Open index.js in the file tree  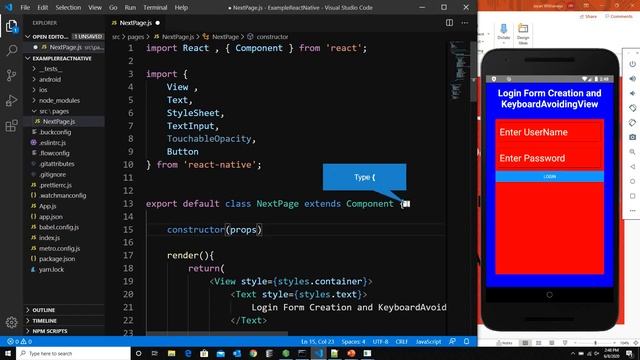click(64, 238)
